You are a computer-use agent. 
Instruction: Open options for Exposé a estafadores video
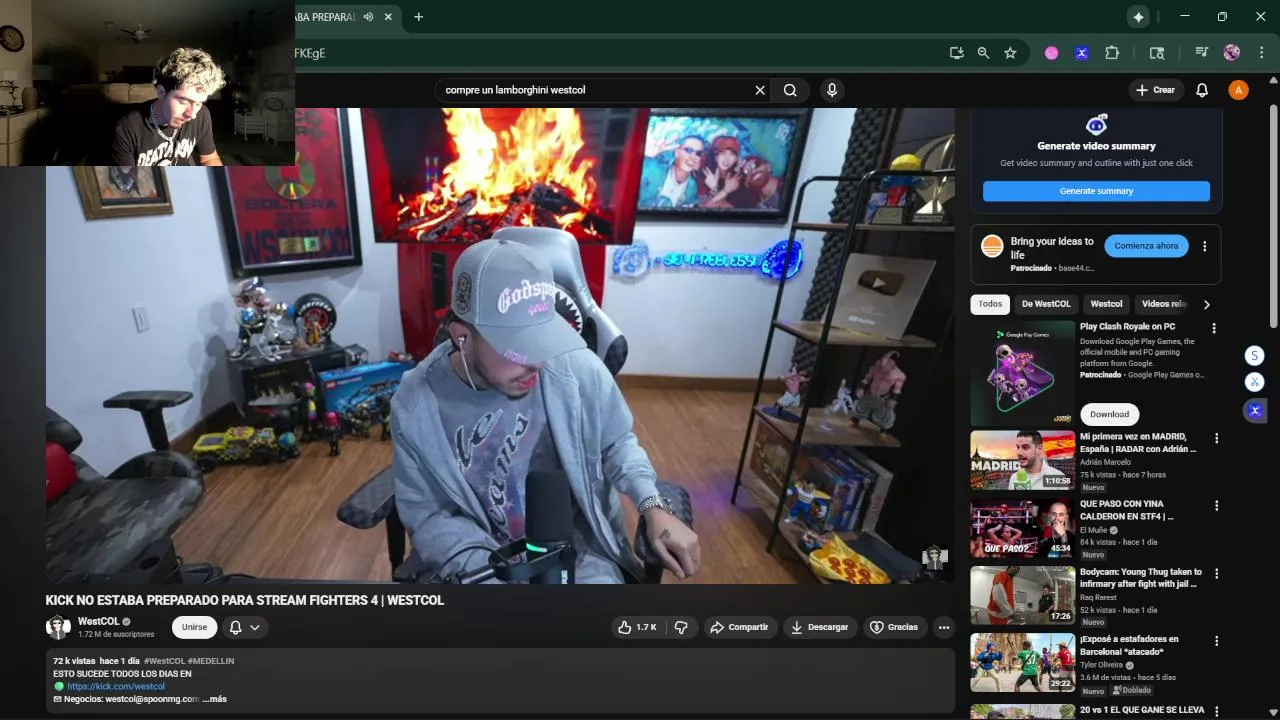point(1216,641)
